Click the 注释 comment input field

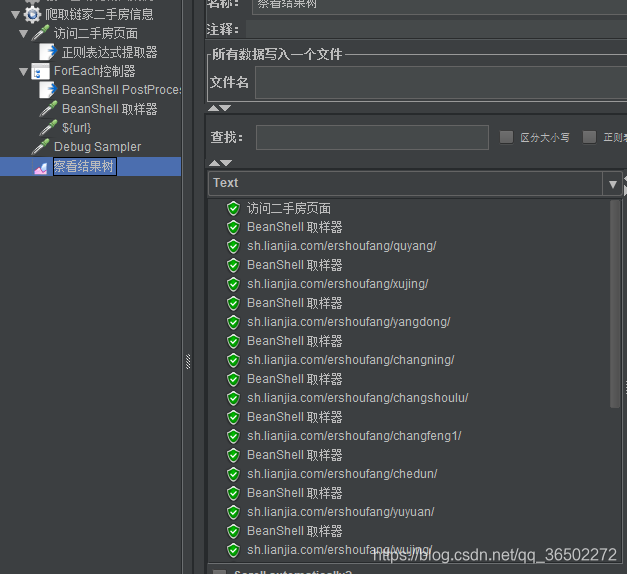pos(436,29)
